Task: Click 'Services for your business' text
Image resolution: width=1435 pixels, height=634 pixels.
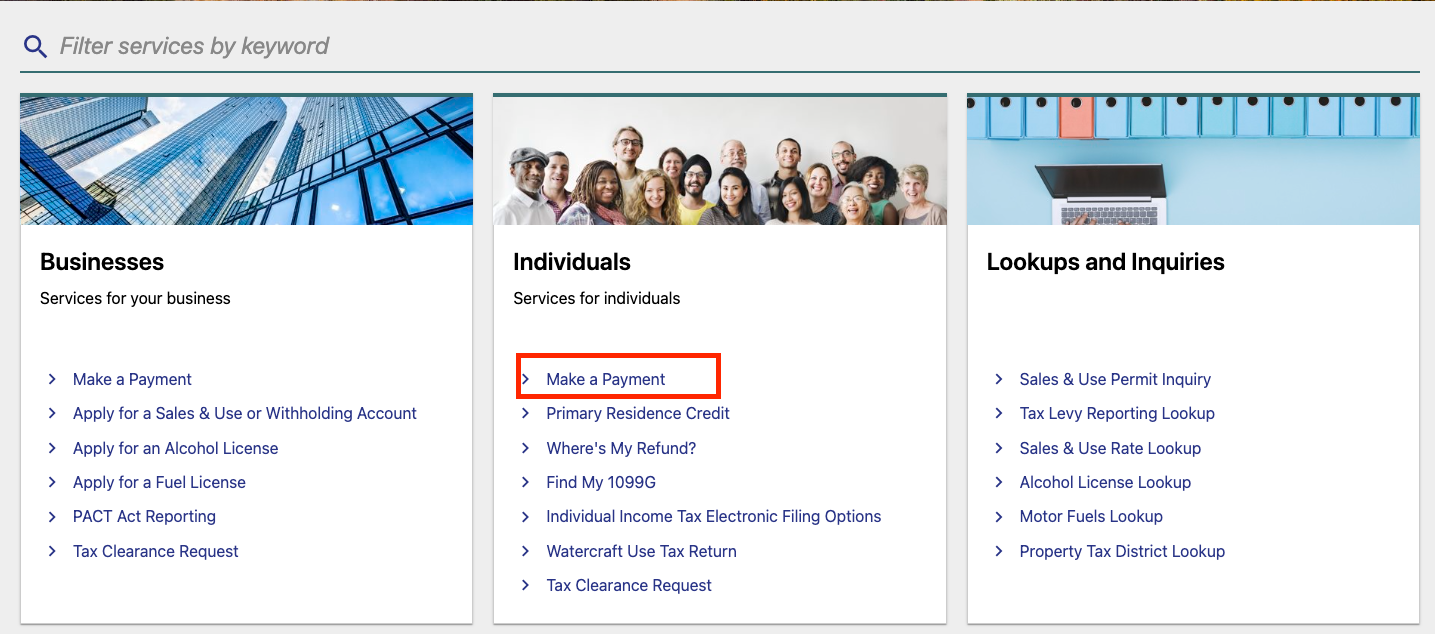Action: click(x=135, y=298)
